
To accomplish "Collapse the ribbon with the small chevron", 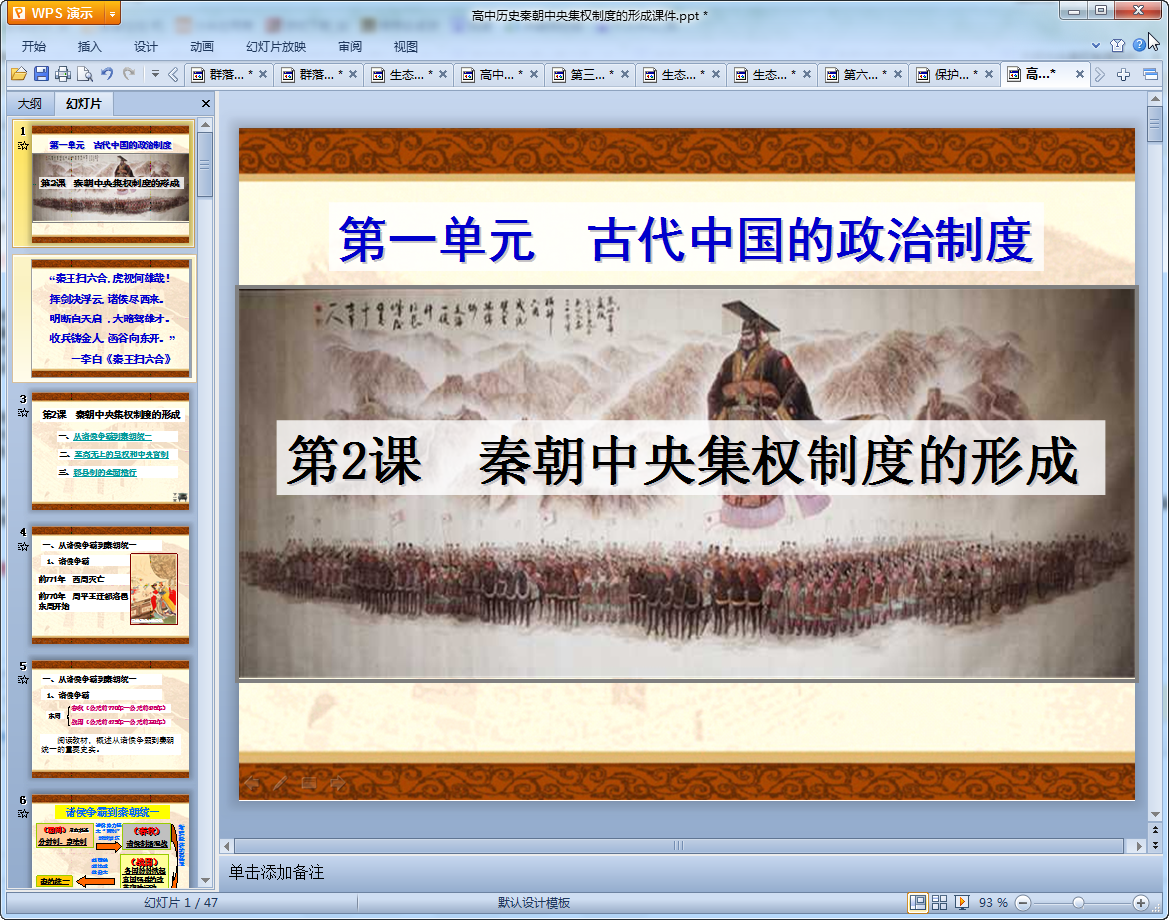I will (1096, 45).
